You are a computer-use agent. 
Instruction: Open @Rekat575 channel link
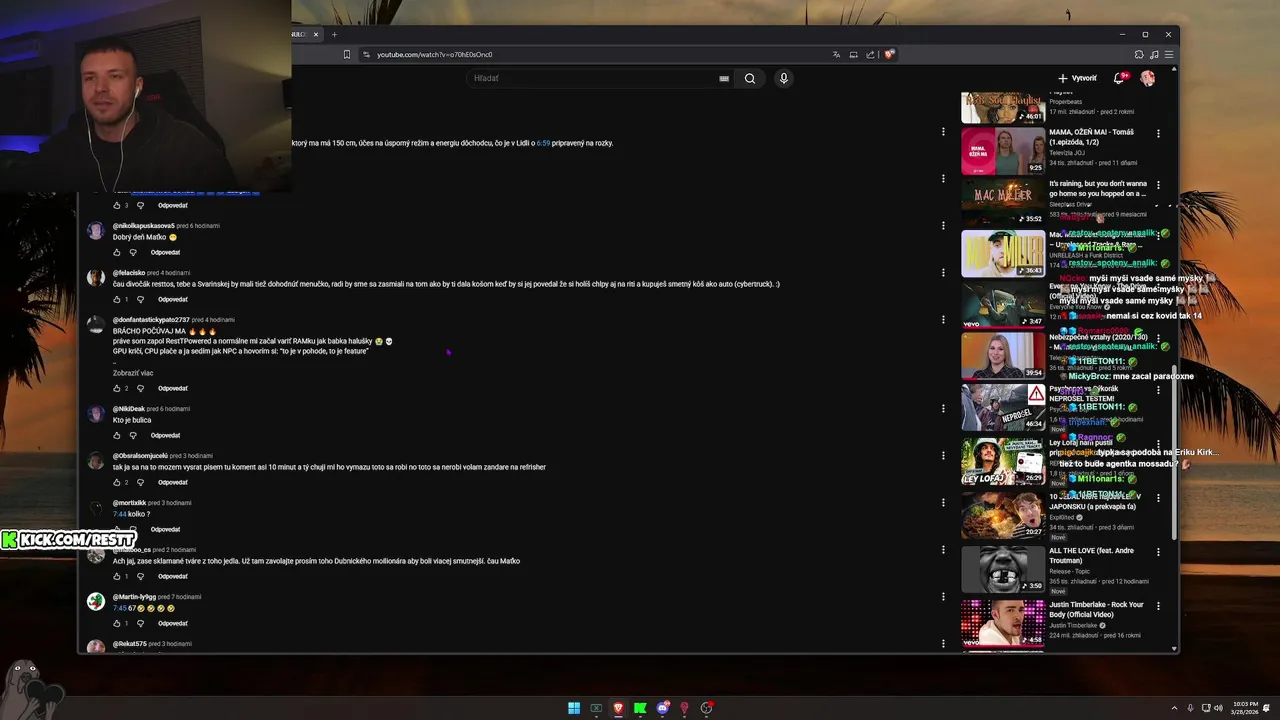(130, 644)
